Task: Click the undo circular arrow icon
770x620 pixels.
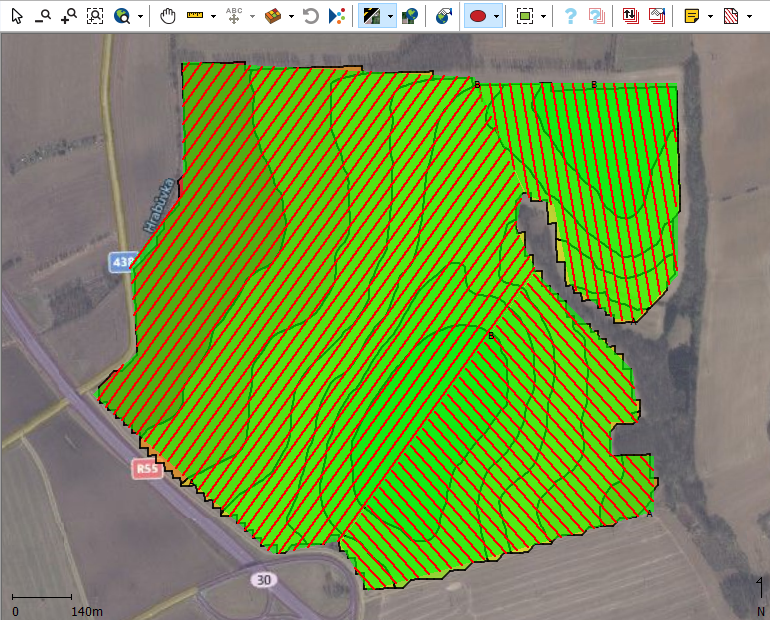Action: pyautogui.click(x=310, y=16)
